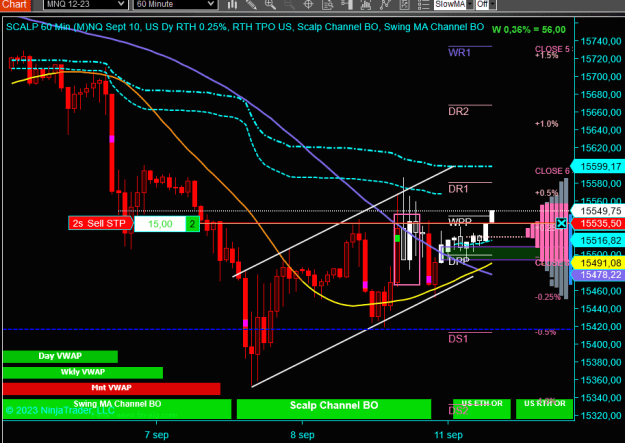Click the +1.0% level label
Screen dimensions: 625x443
click(x=546, y=124)
